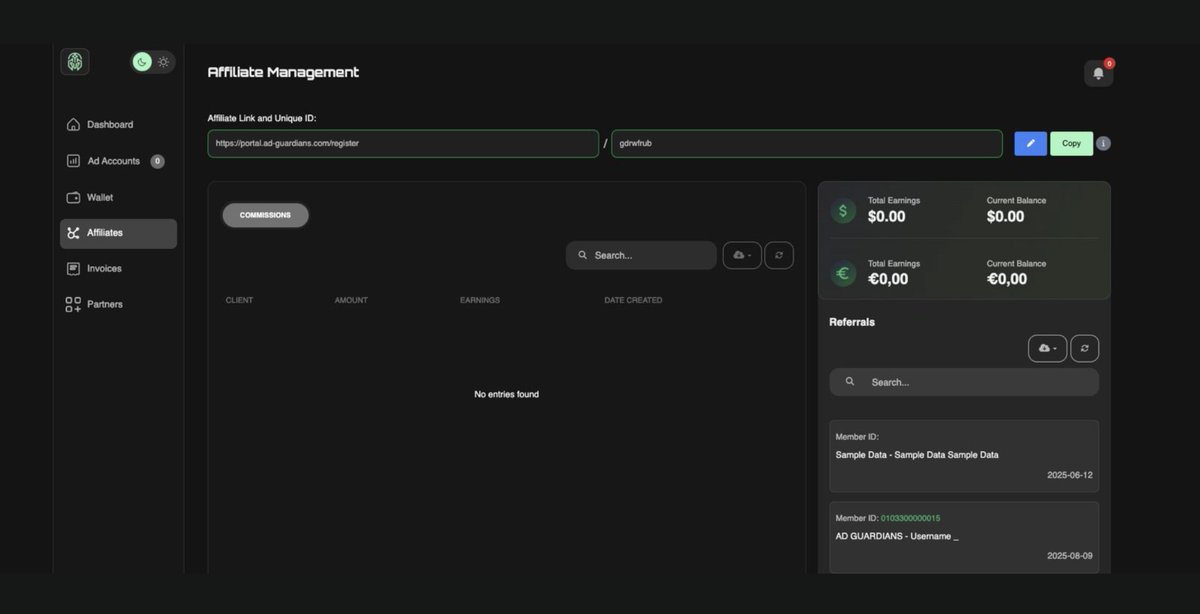
Task: Click the 2025-06-12 referral date
Action: [x=1070, y=475]
